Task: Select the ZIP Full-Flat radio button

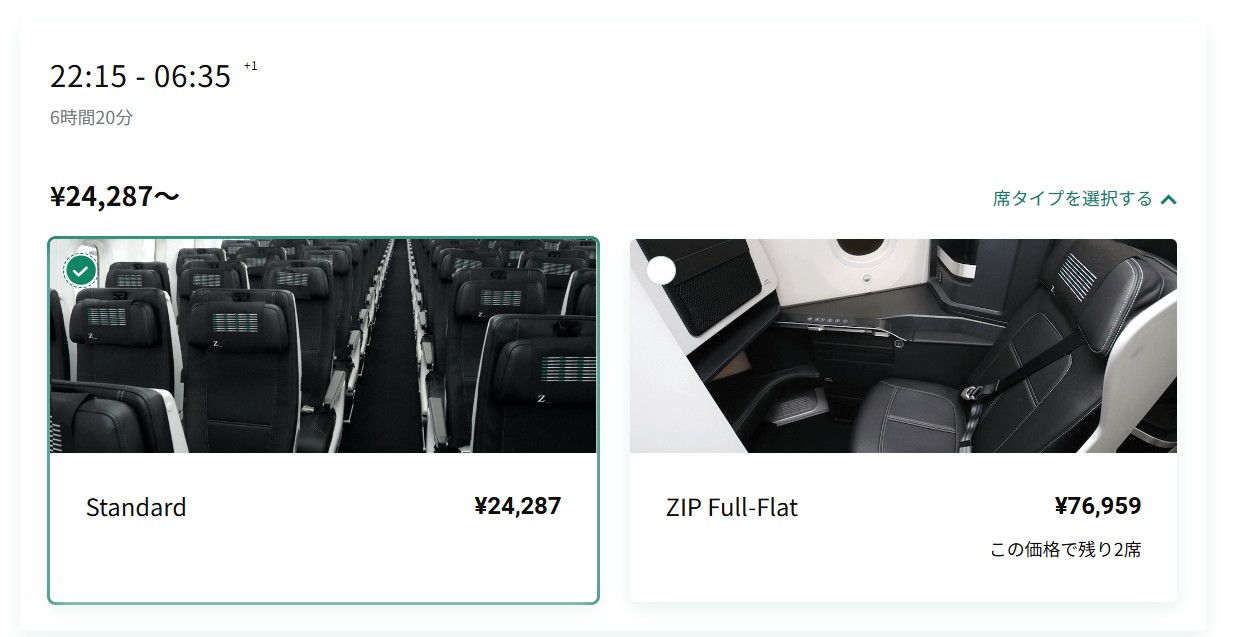Action: pyautogui.click(x=661, y=270)
